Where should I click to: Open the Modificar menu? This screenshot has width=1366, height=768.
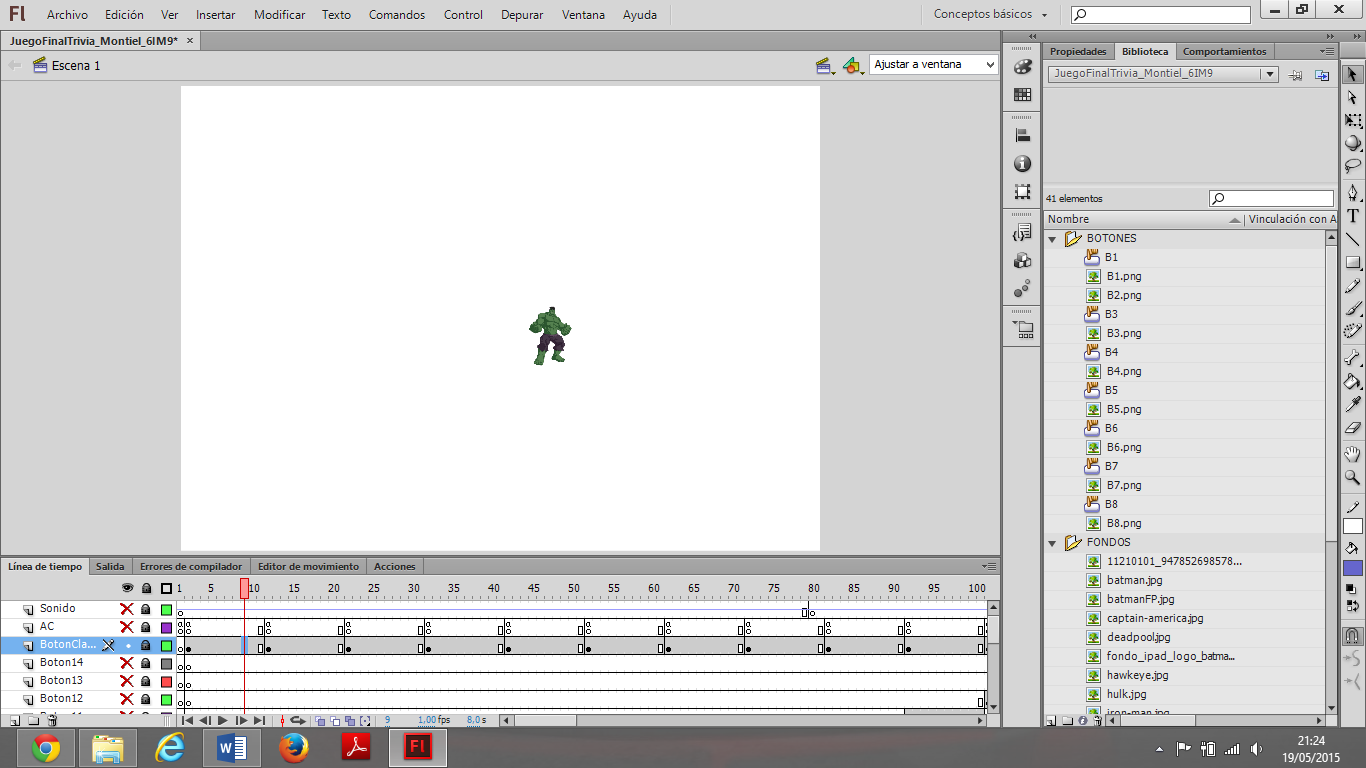click(280, 15)
